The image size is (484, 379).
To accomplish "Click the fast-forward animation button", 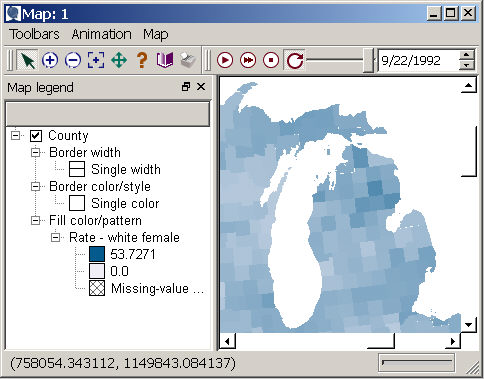I will tap(248, 60).
